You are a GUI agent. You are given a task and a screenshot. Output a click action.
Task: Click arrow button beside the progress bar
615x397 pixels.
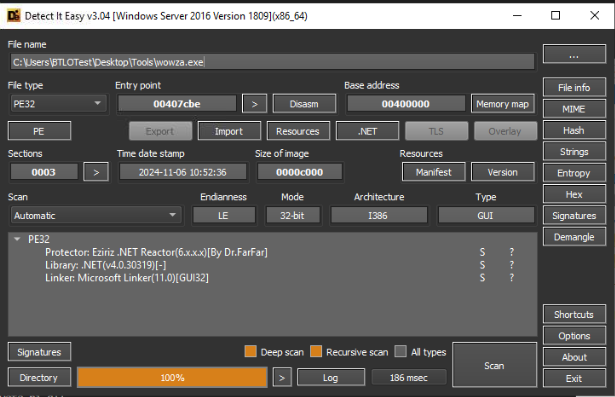tap(282, 377)
